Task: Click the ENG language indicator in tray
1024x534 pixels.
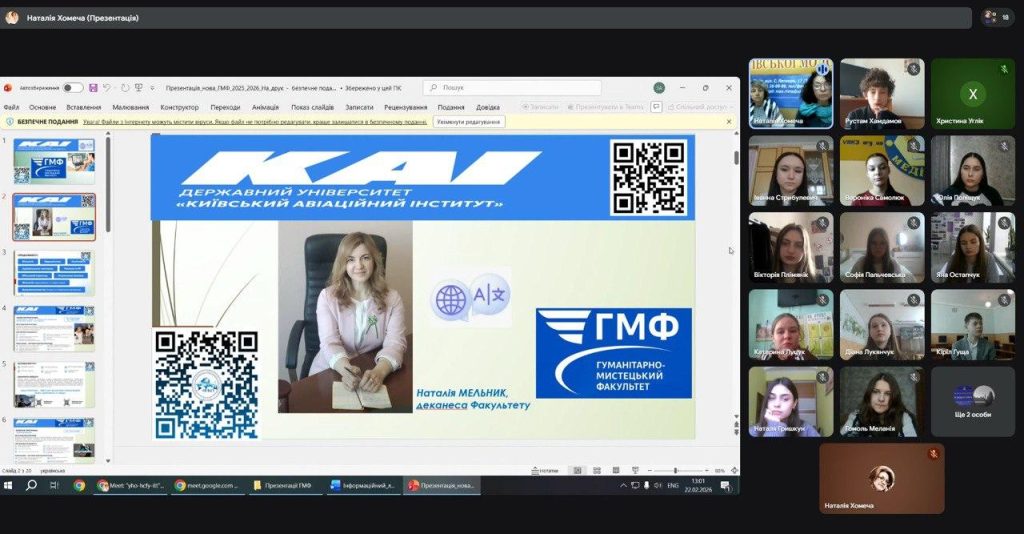Action: click(x=673, y=485)
